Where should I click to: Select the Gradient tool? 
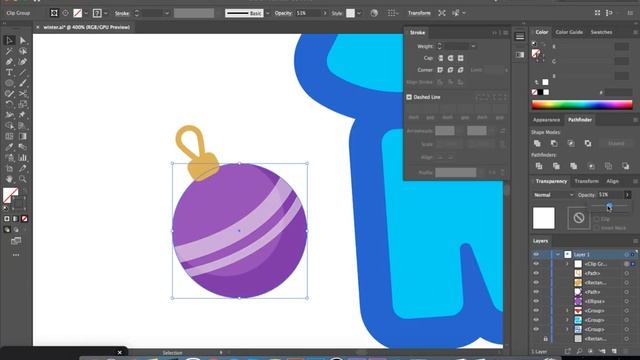[23, 136]
